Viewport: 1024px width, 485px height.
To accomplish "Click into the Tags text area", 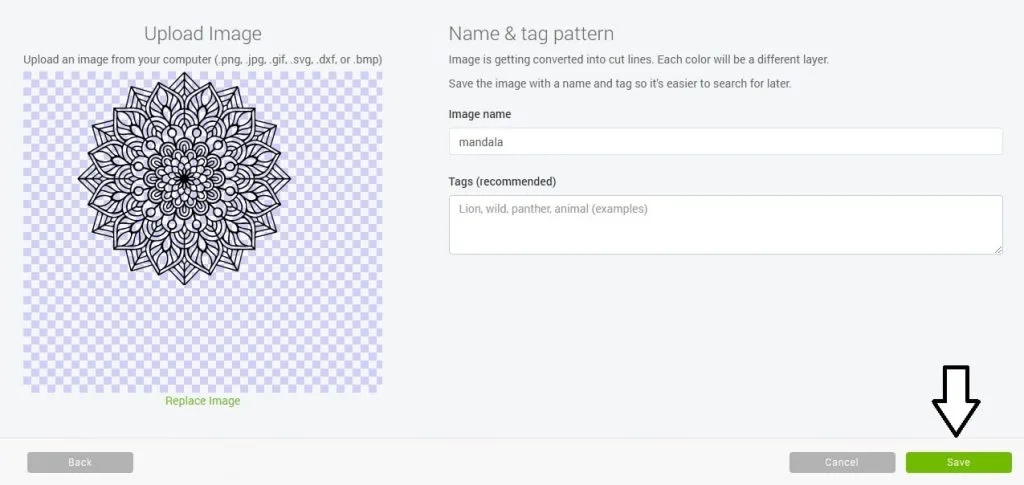I will click(x=726, y=225).
